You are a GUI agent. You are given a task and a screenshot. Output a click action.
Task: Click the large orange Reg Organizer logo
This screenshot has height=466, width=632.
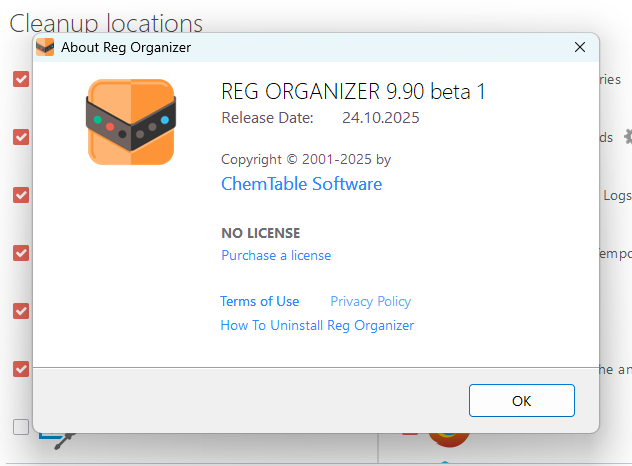(130, 122)
